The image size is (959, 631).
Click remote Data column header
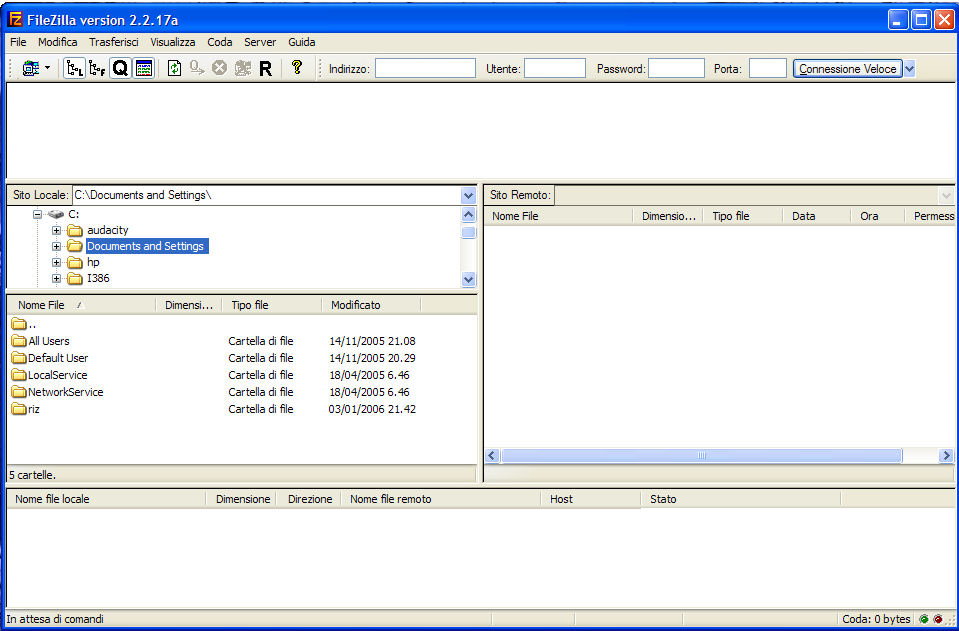click(x=816, y=216)
